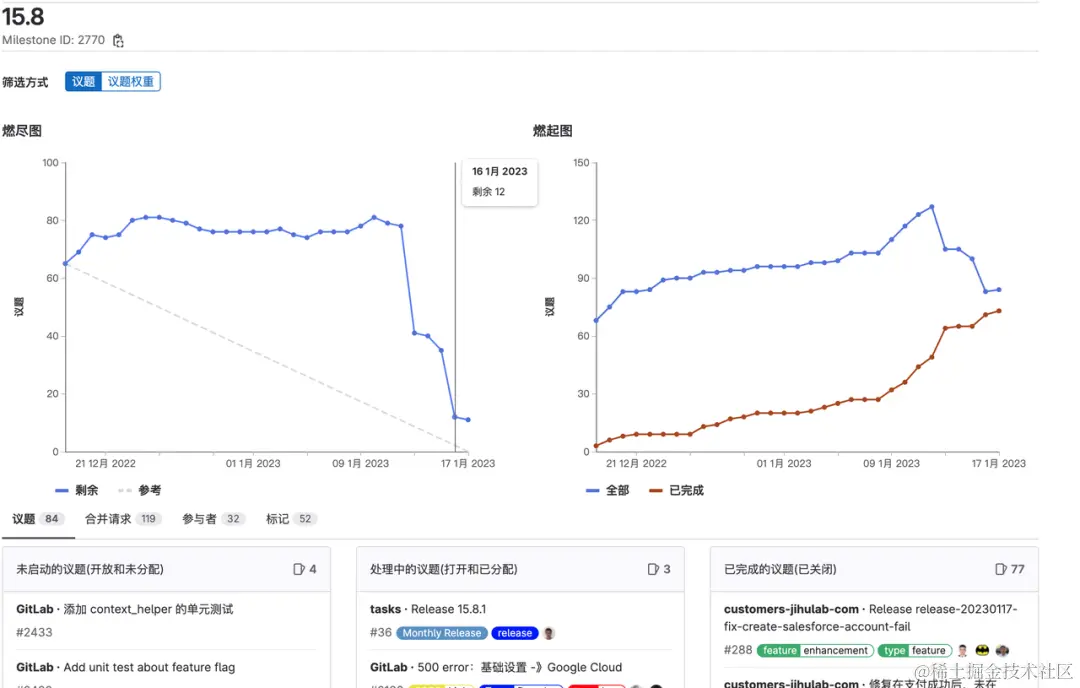
Task: Open the 参与者 tab
Action: click(x=203, y=518)
